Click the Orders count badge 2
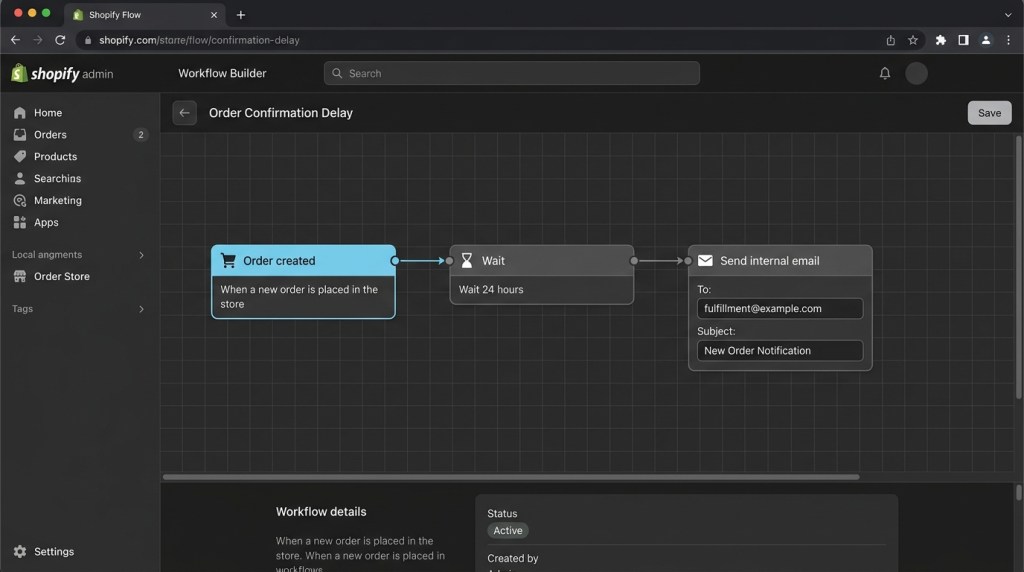This screenshot has width=1024, height=572. tap(140, 135)
